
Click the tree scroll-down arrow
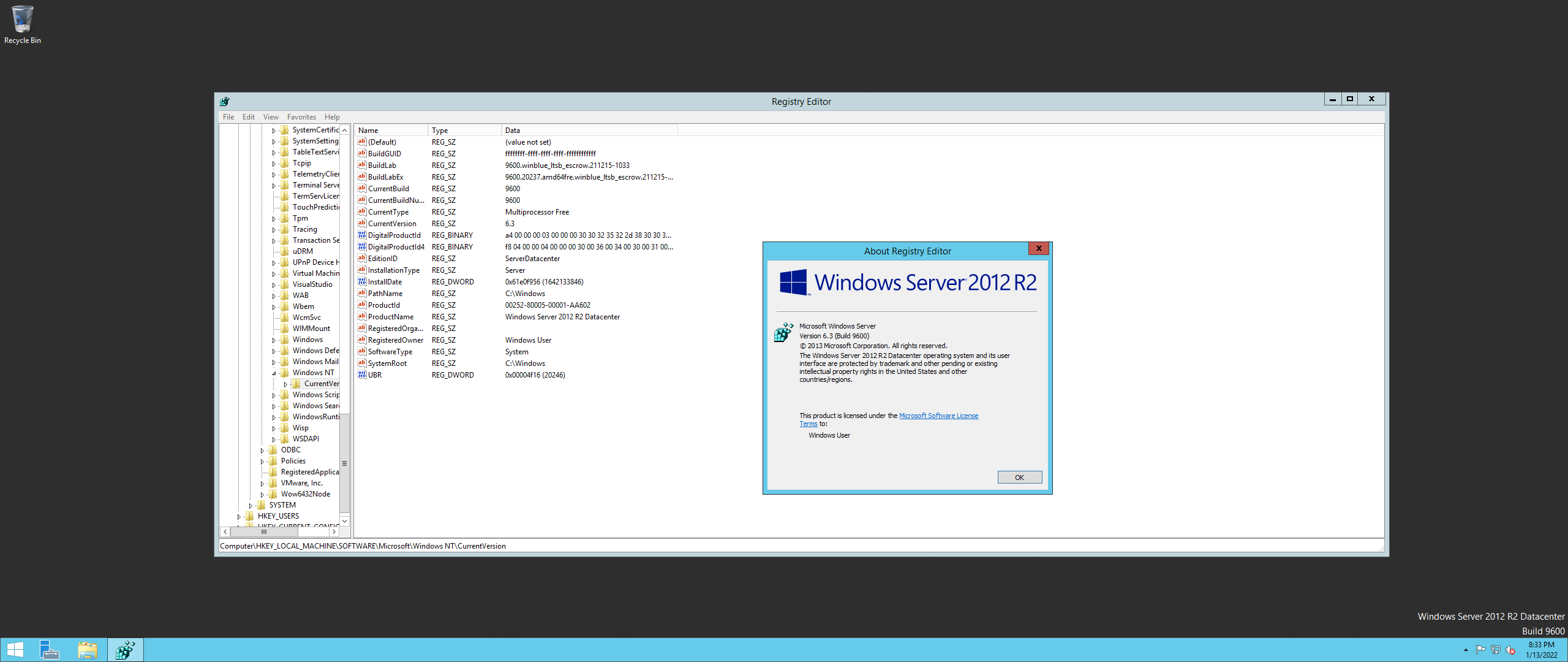point(344,521)
